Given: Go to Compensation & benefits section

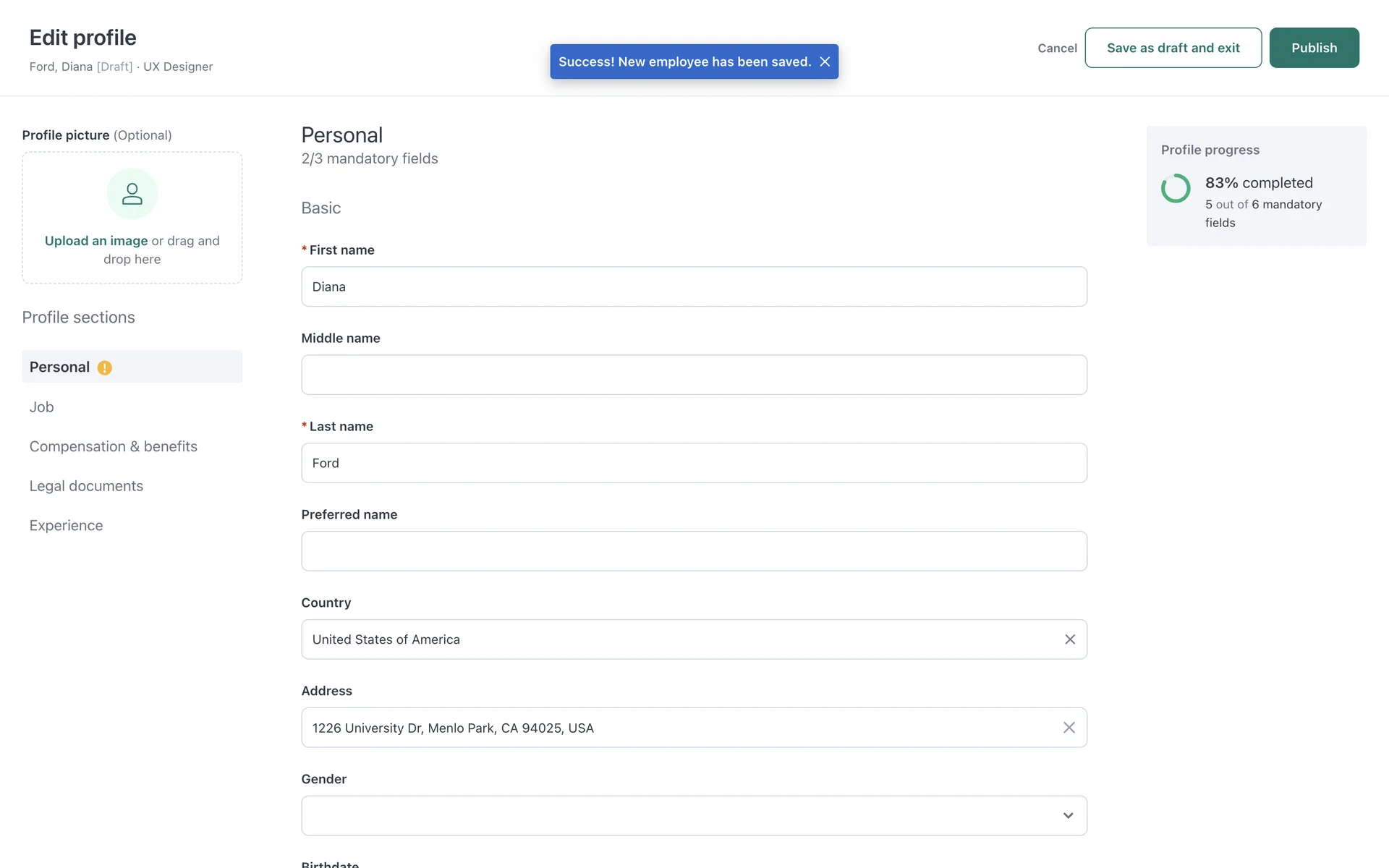Looking at the screenshot, I should (114, 446).
